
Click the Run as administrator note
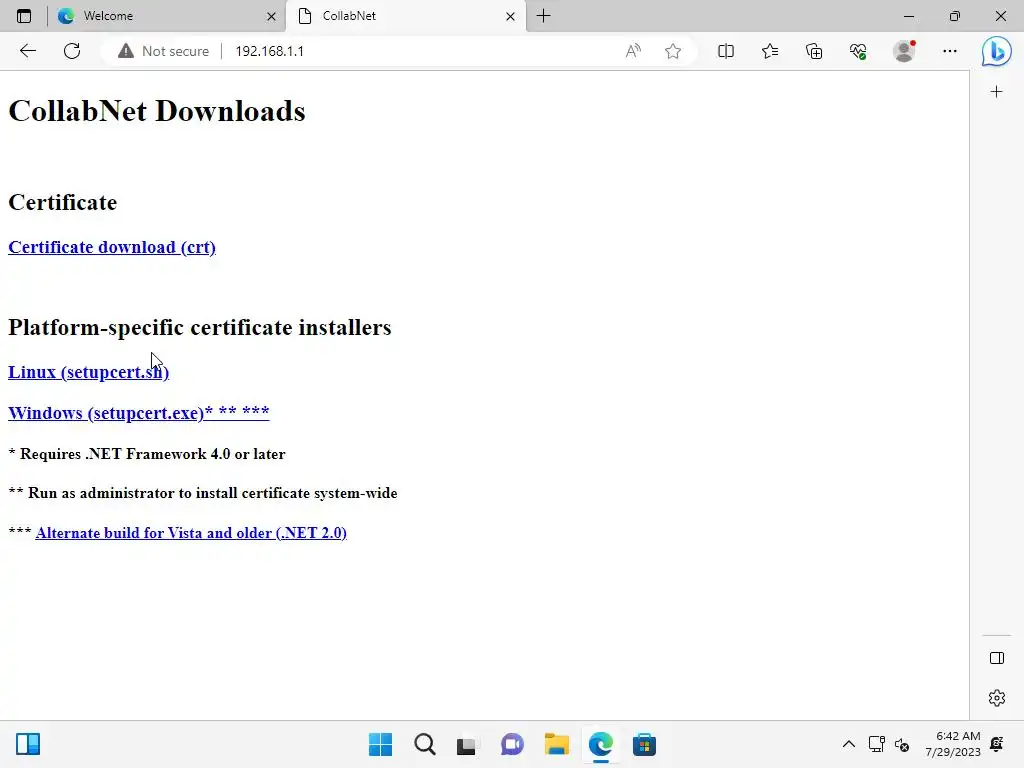click(x=203, y=493)
